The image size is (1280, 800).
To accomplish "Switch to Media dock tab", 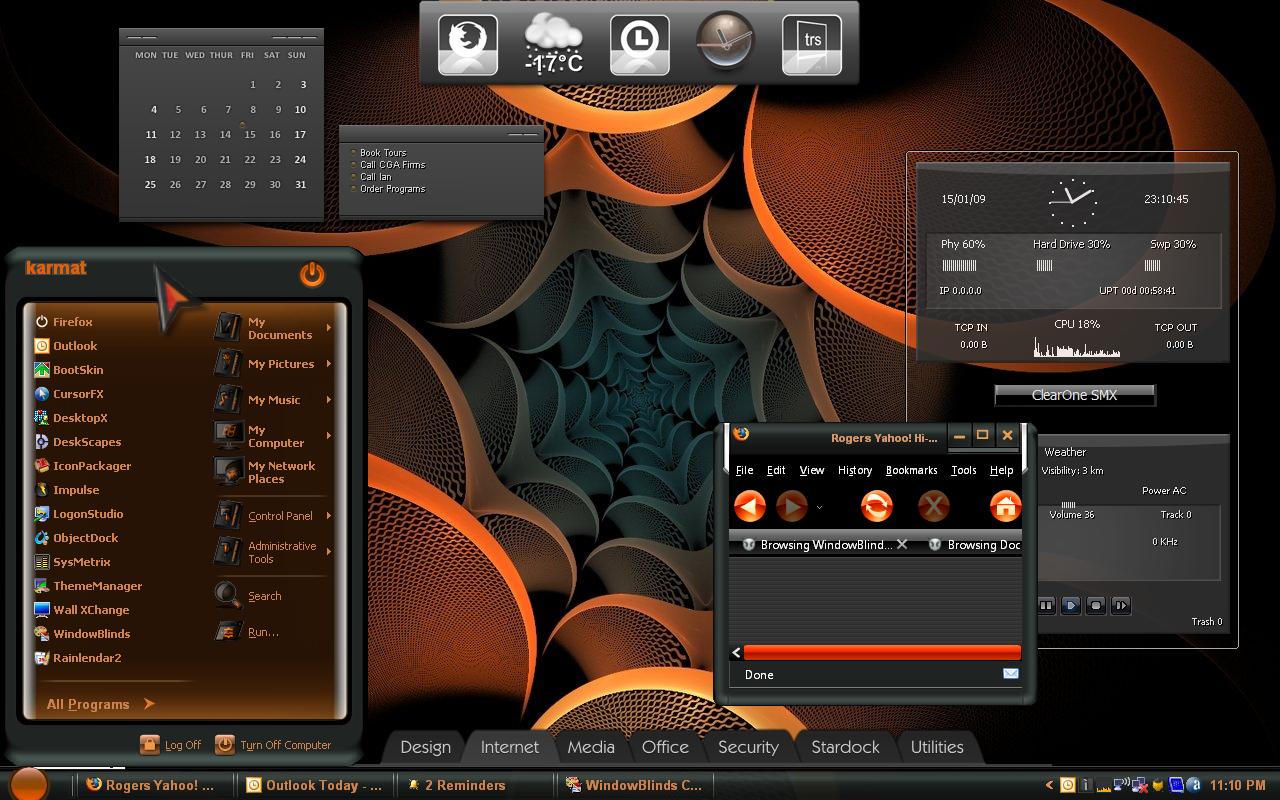I will click(x=591, y=747).
